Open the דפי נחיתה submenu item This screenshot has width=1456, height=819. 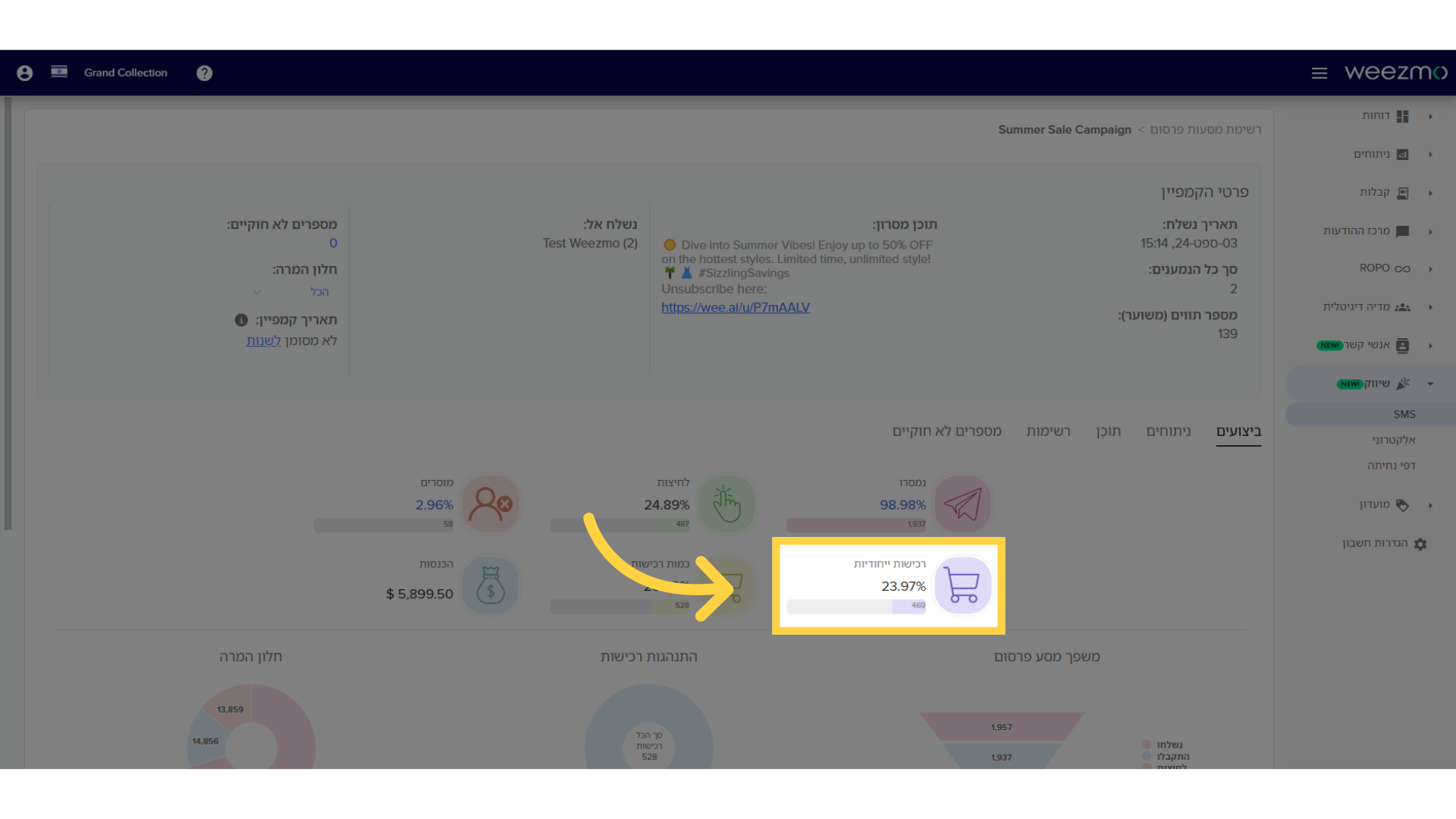coord(1392,466)
